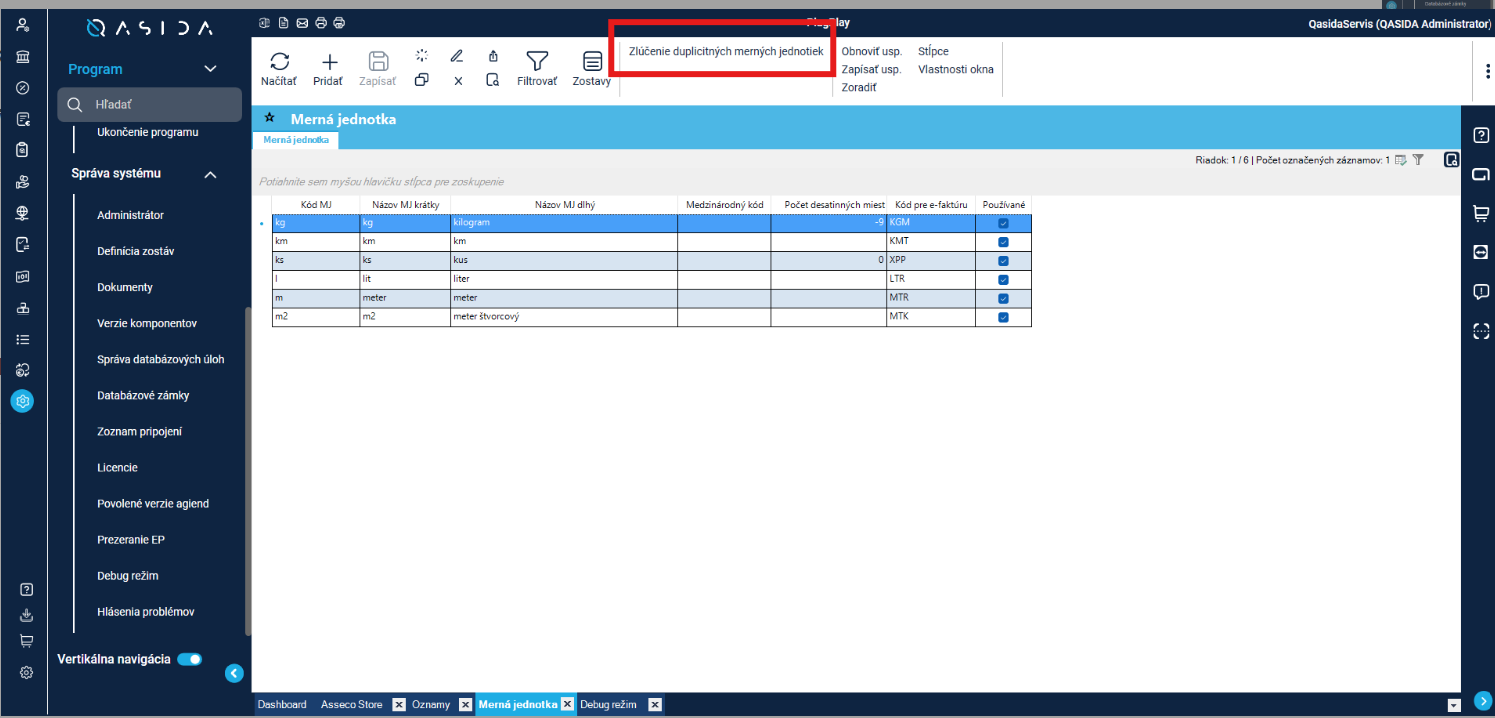Viewport: 1495px width, 718px height.
Task: Uncheck Používané for the km row
Action: [1003, 242]
